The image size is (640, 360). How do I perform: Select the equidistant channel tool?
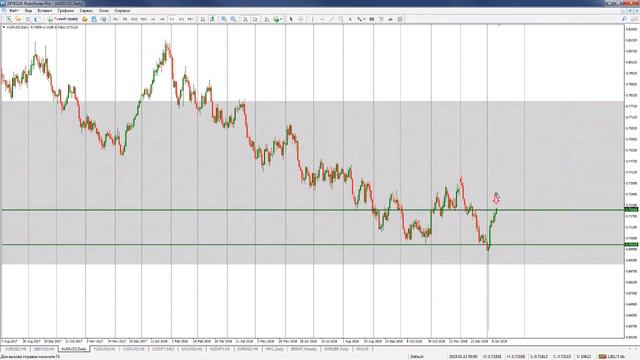341,19
